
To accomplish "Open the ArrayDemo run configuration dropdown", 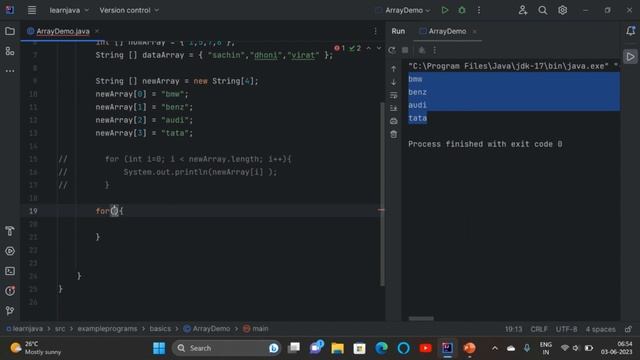I will point(403,10).
